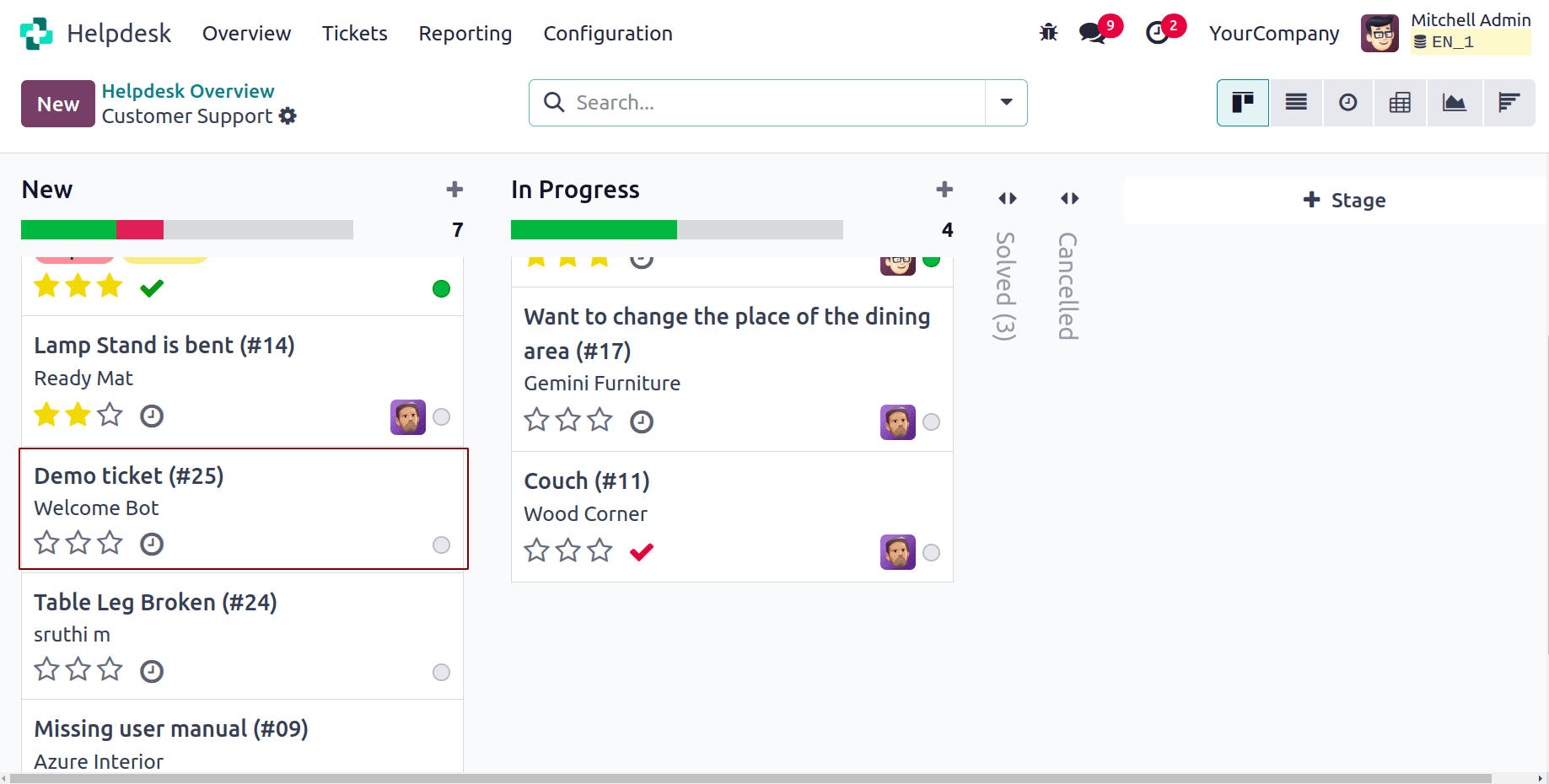Open the Helpdesk Overview link
Viewport: 1549px width, 784px height.
(x=187, y=90)
